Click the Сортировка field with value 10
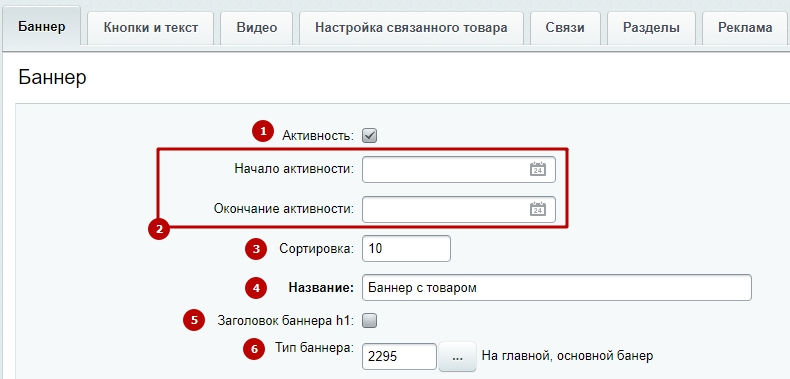The height and width of the screenshot is (379, 790). tap(406, 248)
